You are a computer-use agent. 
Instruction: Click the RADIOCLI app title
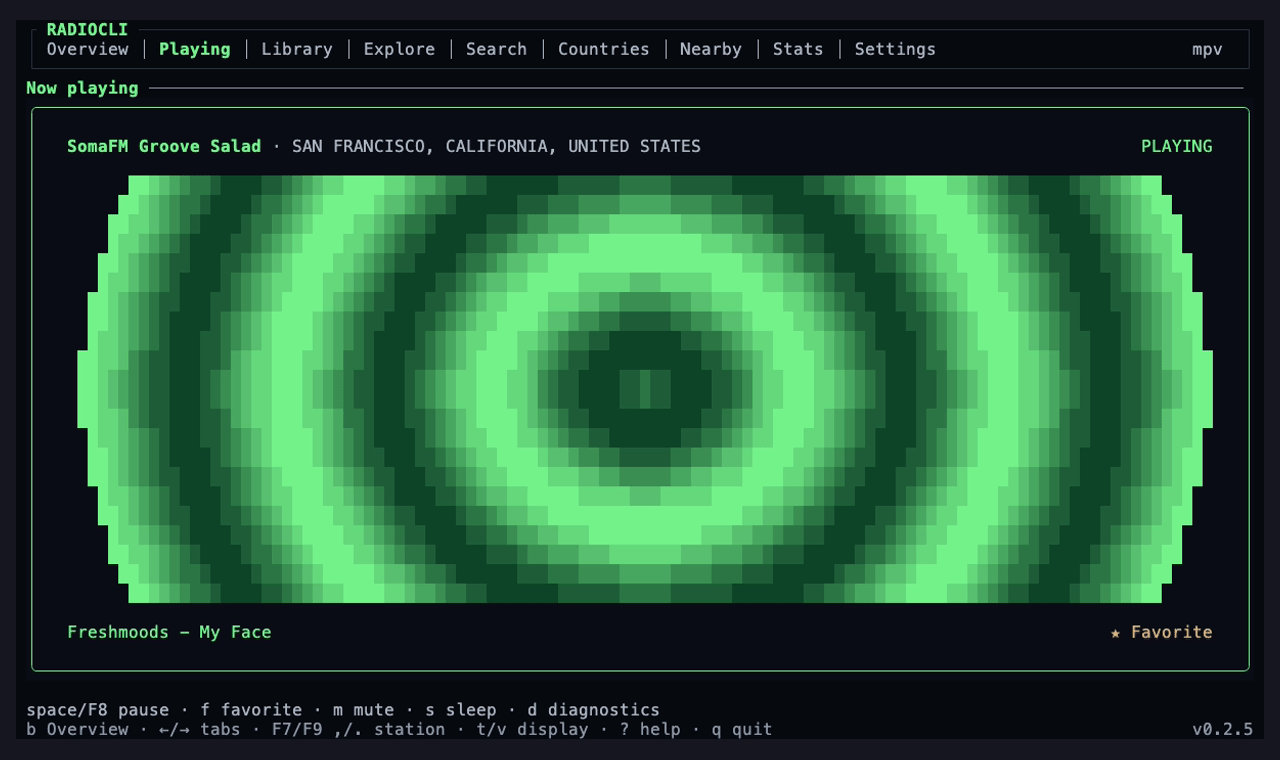coord(87,30)
